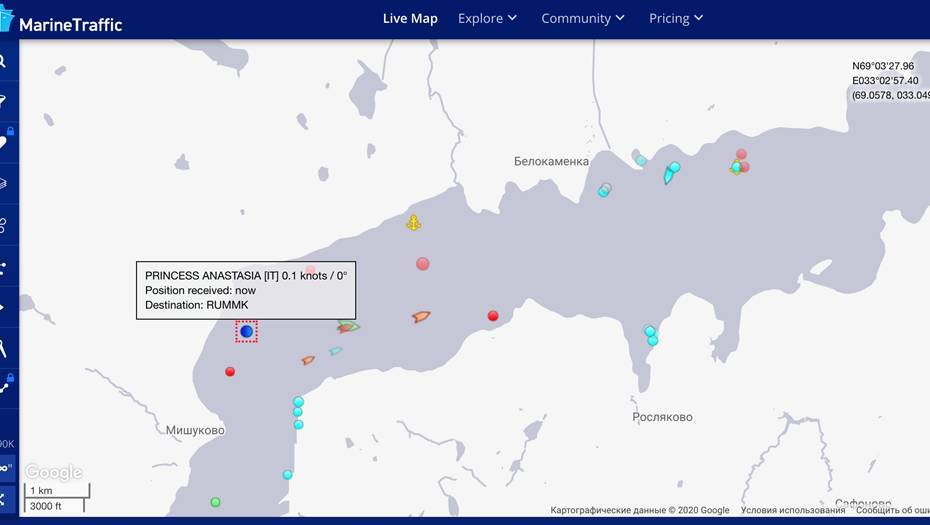Open the Pricing menu label

[669, 18]
